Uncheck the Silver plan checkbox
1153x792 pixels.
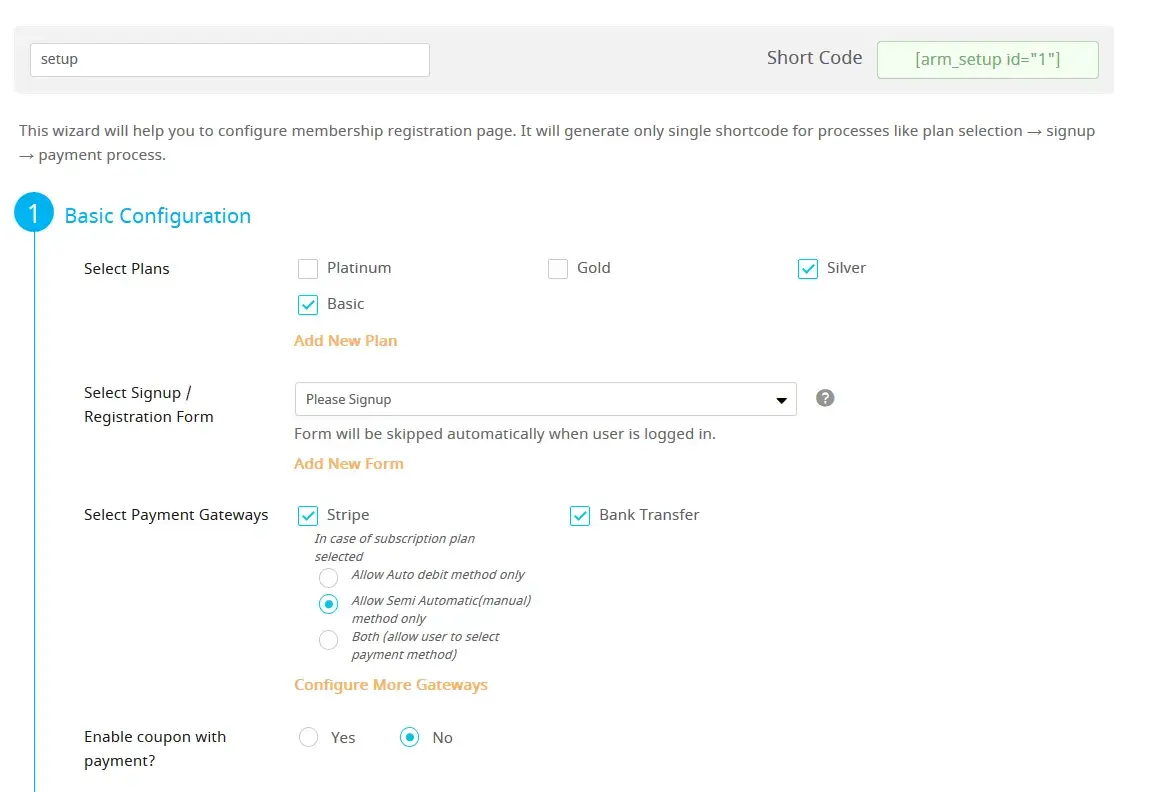tap(808, 268)
